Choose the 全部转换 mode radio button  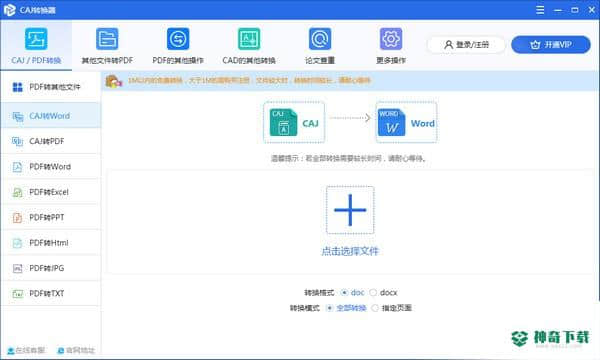point(329,308)
